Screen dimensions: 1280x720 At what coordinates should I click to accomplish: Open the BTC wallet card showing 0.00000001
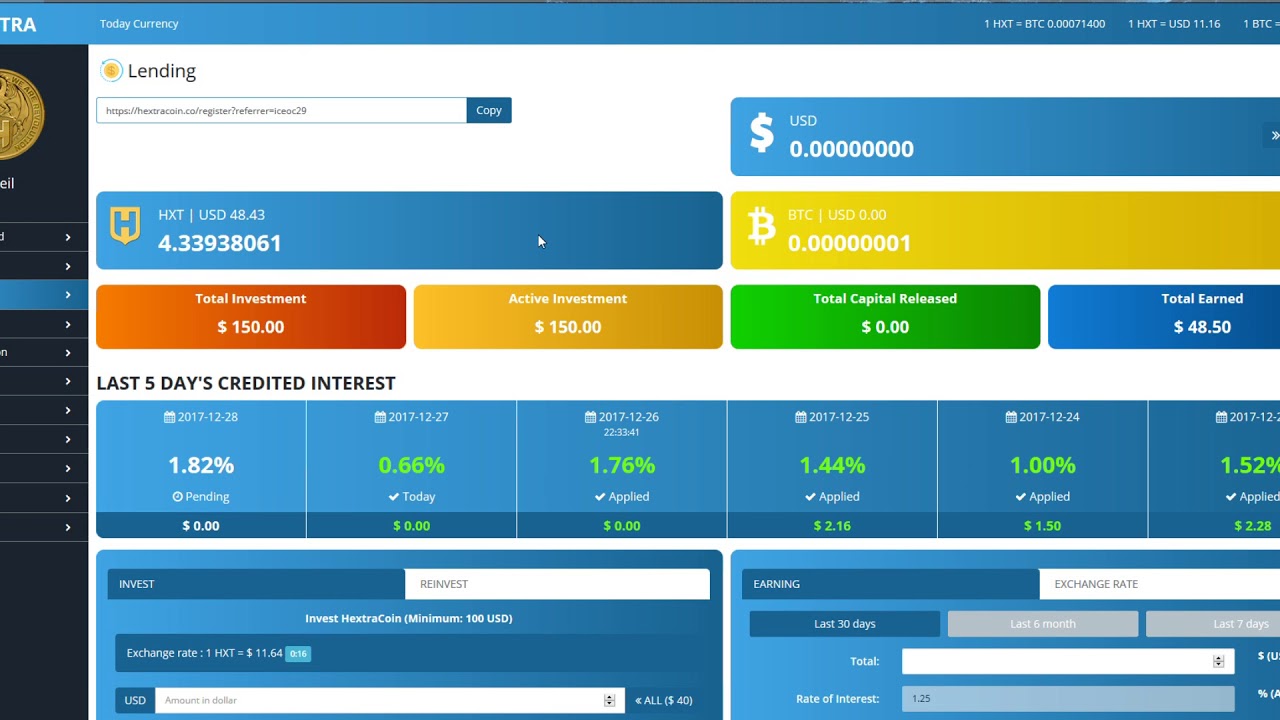click(1005, 230)
